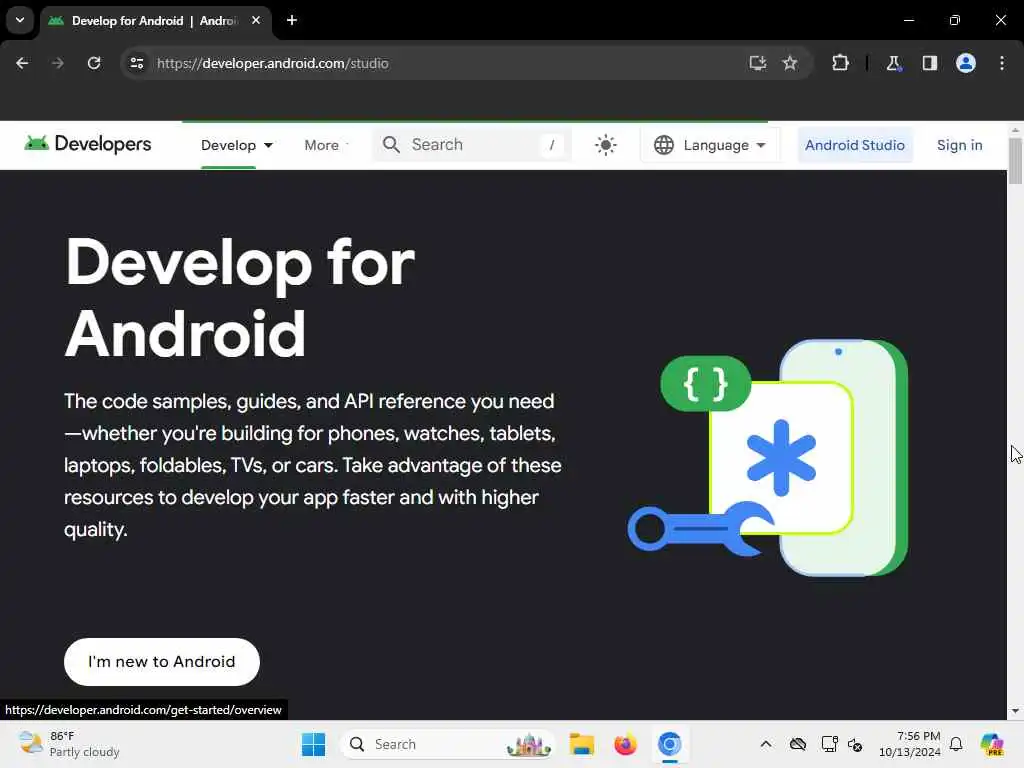Open Chrome three-dot menu
This screenshot has height=768, width=1024.
pos(1002,63)
